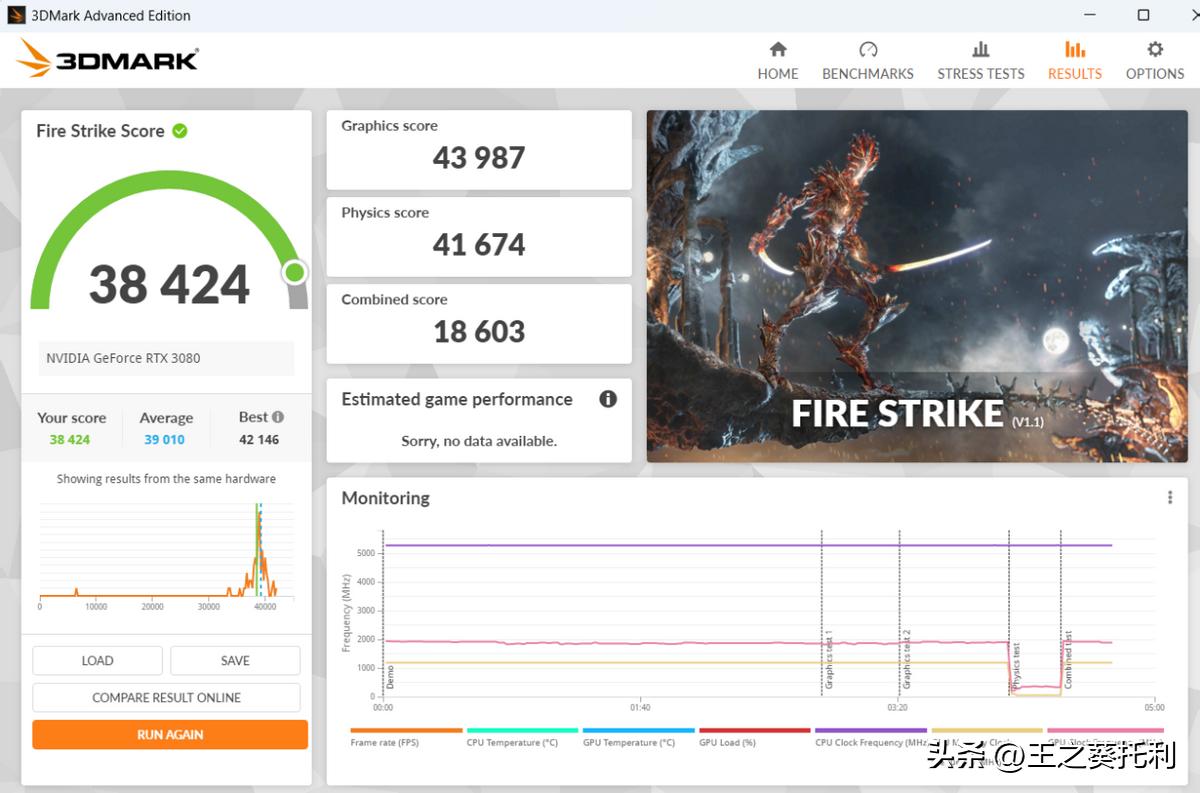Toggle GPU Load (%) series in legend
Image resolution: width=1200 pixels, height=793 pixels.
click(x=727, y=742)
